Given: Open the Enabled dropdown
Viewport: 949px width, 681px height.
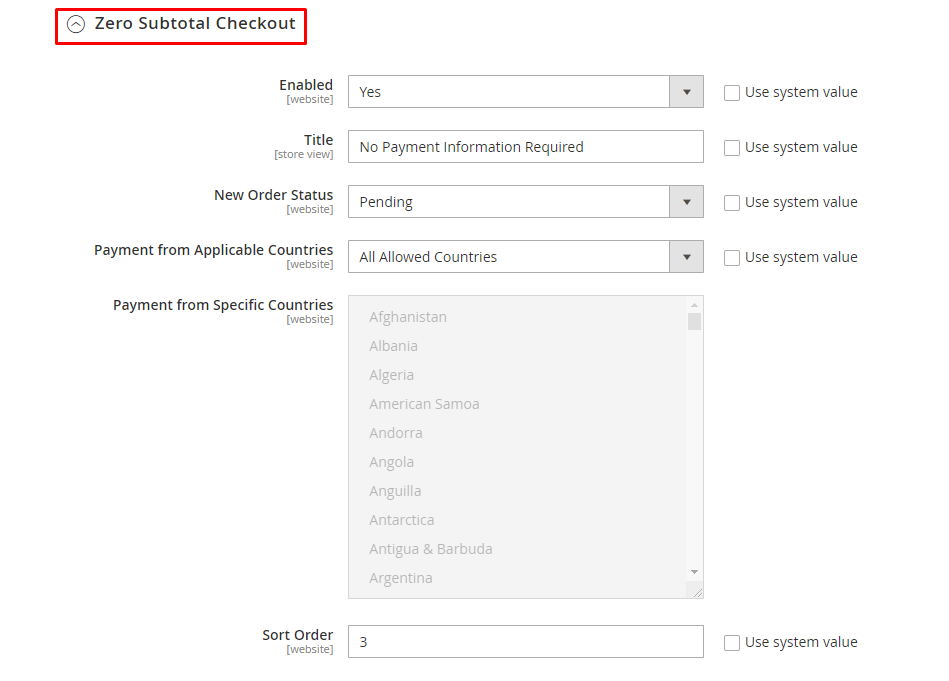Looking at the screenshot, I should 525,92.
